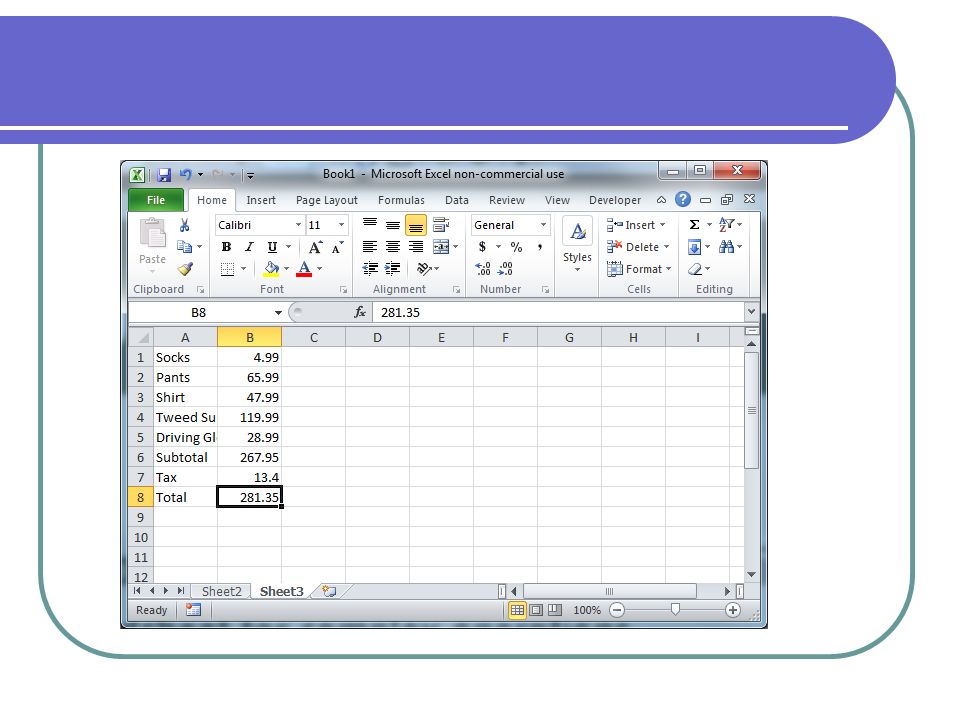
Task: Select the Format Painter brush
Action: click(x=185, y=269)
